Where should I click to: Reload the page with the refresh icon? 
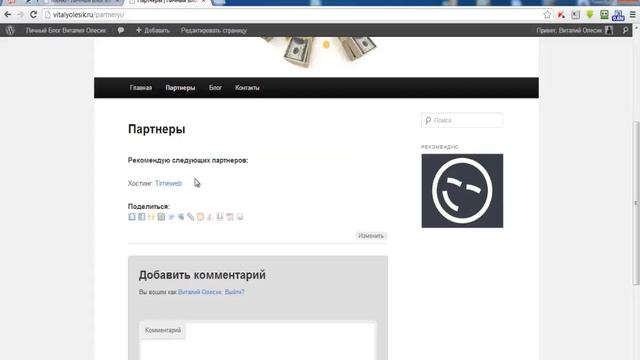point(33,15)
